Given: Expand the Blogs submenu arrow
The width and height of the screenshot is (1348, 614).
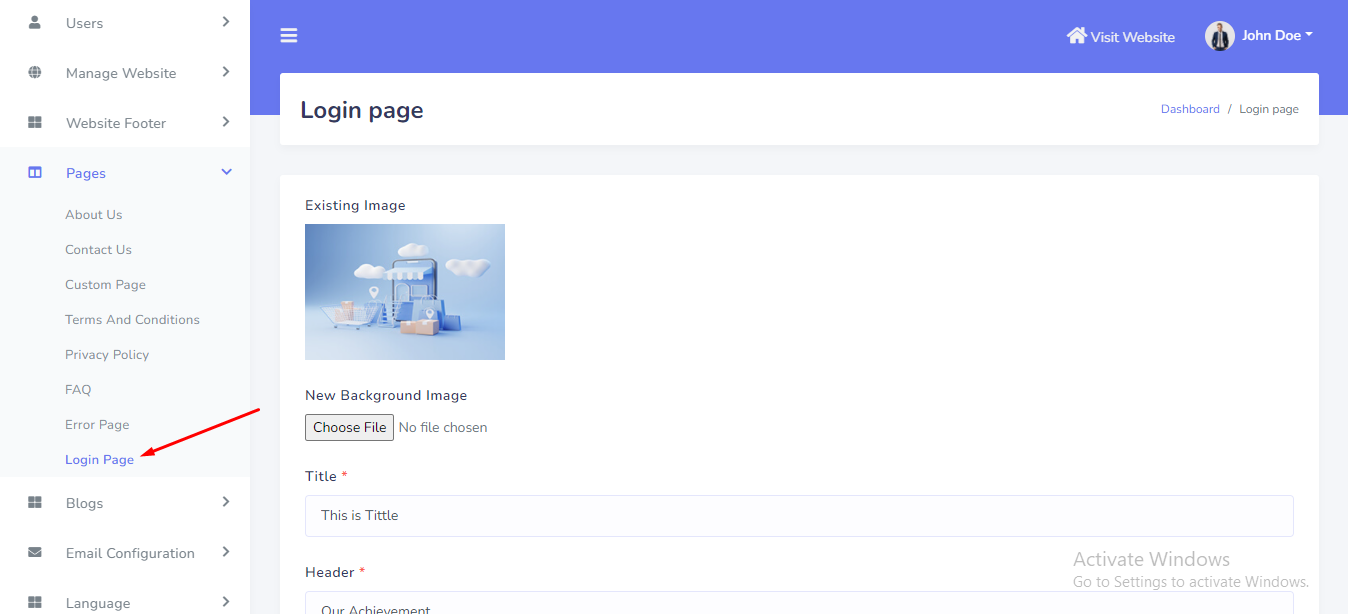Looking at the screenshot, I should pyautogui.click(x=226, y=502).
